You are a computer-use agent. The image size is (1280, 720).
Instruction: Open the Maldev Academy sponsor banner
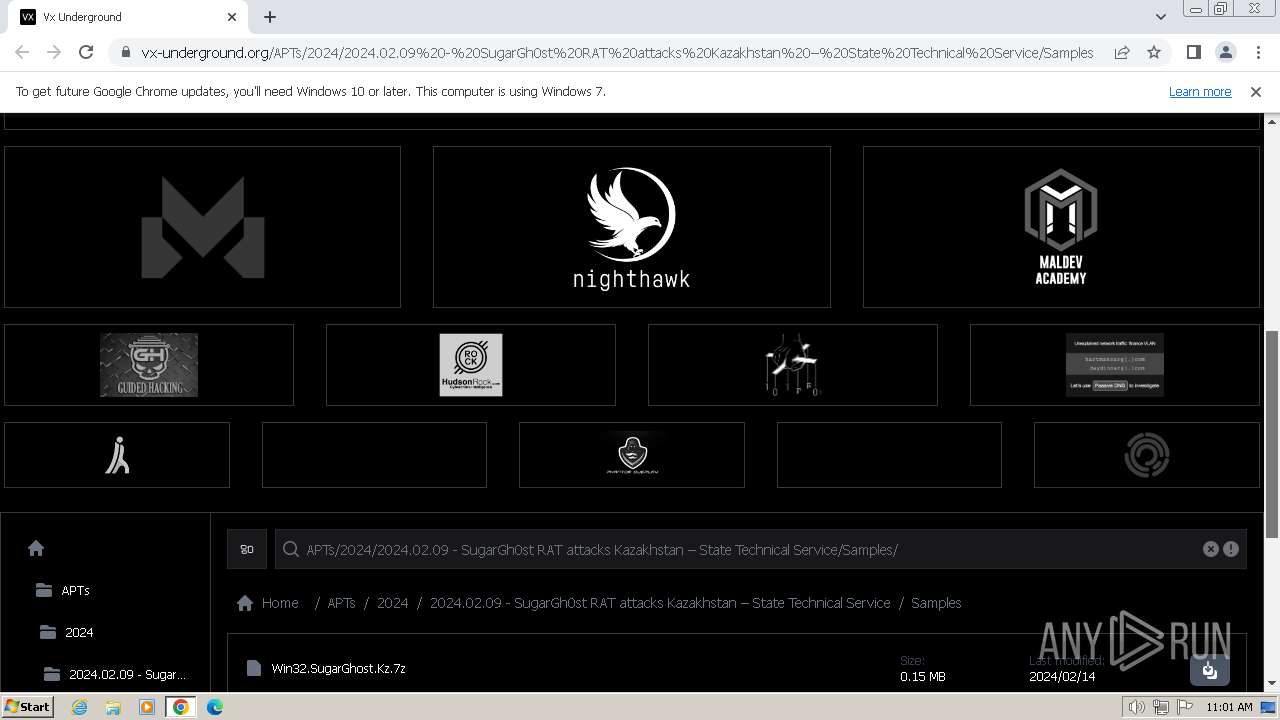coord(1061,227)
